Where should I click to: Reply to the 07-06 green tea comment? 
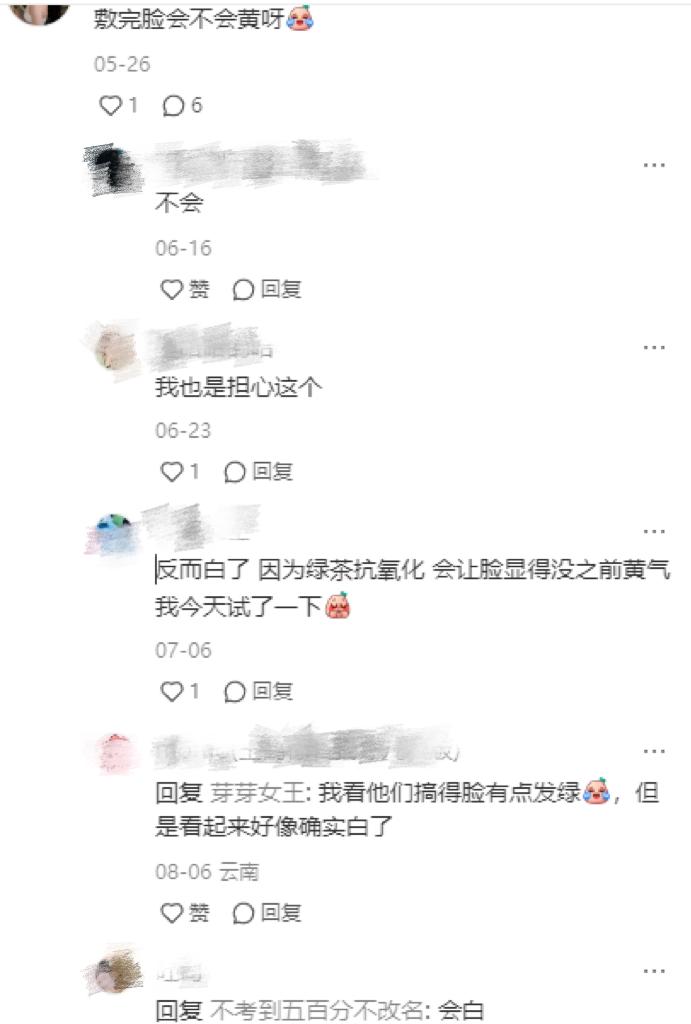259,691
